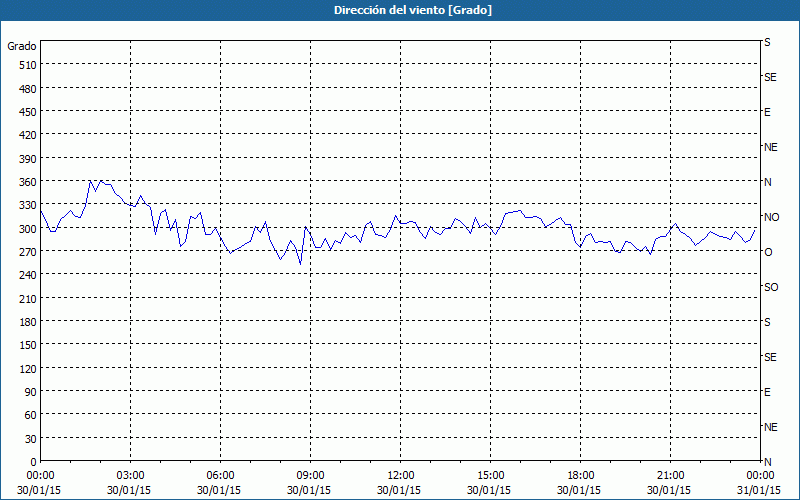Click the 31/01/15 end date label
Viewport: 800px width, 500px height.
point(759,490)
